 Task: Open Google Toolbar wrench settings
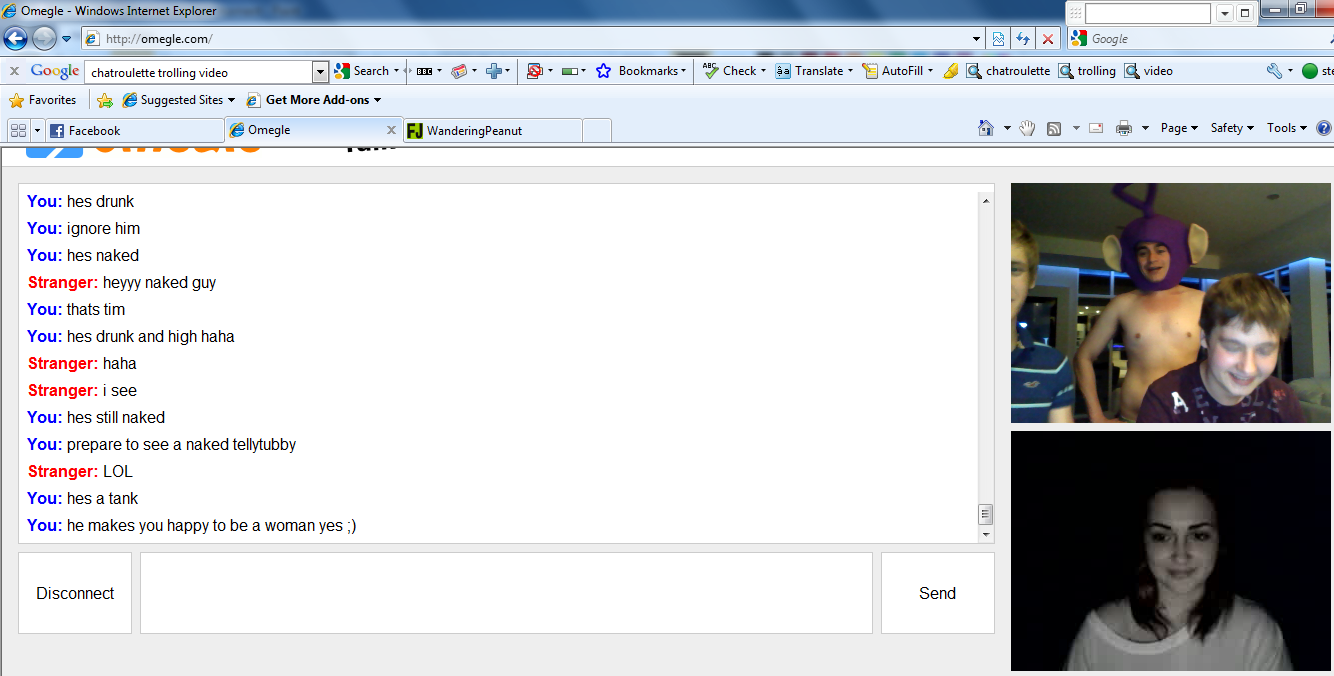pos(1274,71)
